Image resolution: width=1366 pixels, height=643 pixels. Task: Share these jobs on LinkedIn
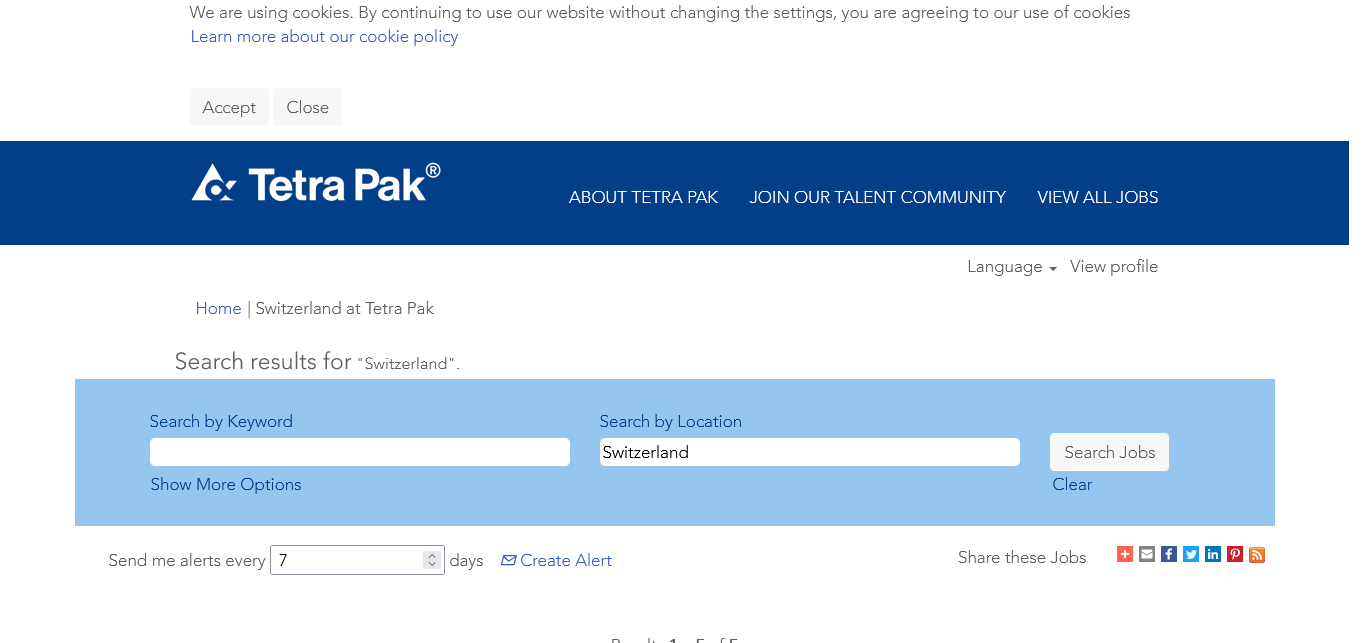coord(1213,554)
